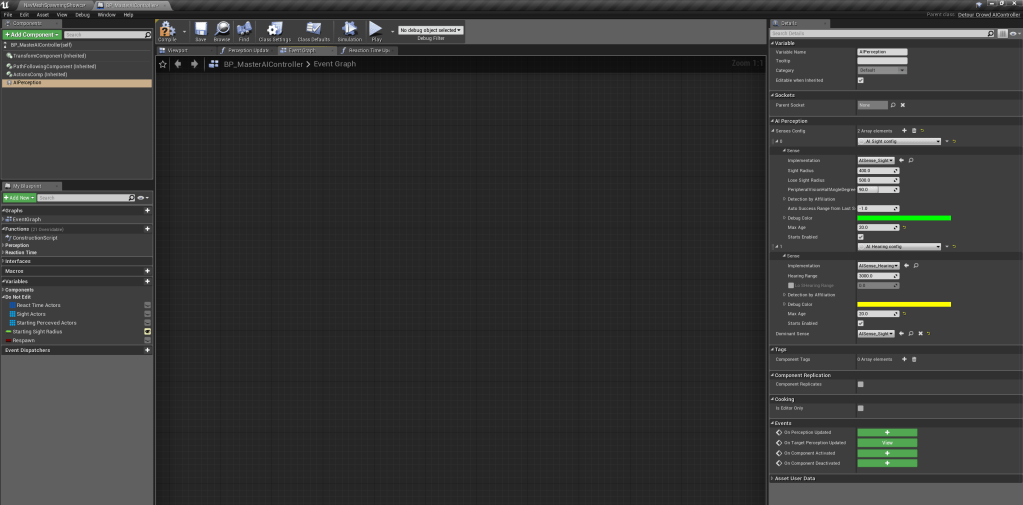The image size is (1023, 505).
Task: Save the blueprint with Save icon
Action: click(x=201, y=31)
